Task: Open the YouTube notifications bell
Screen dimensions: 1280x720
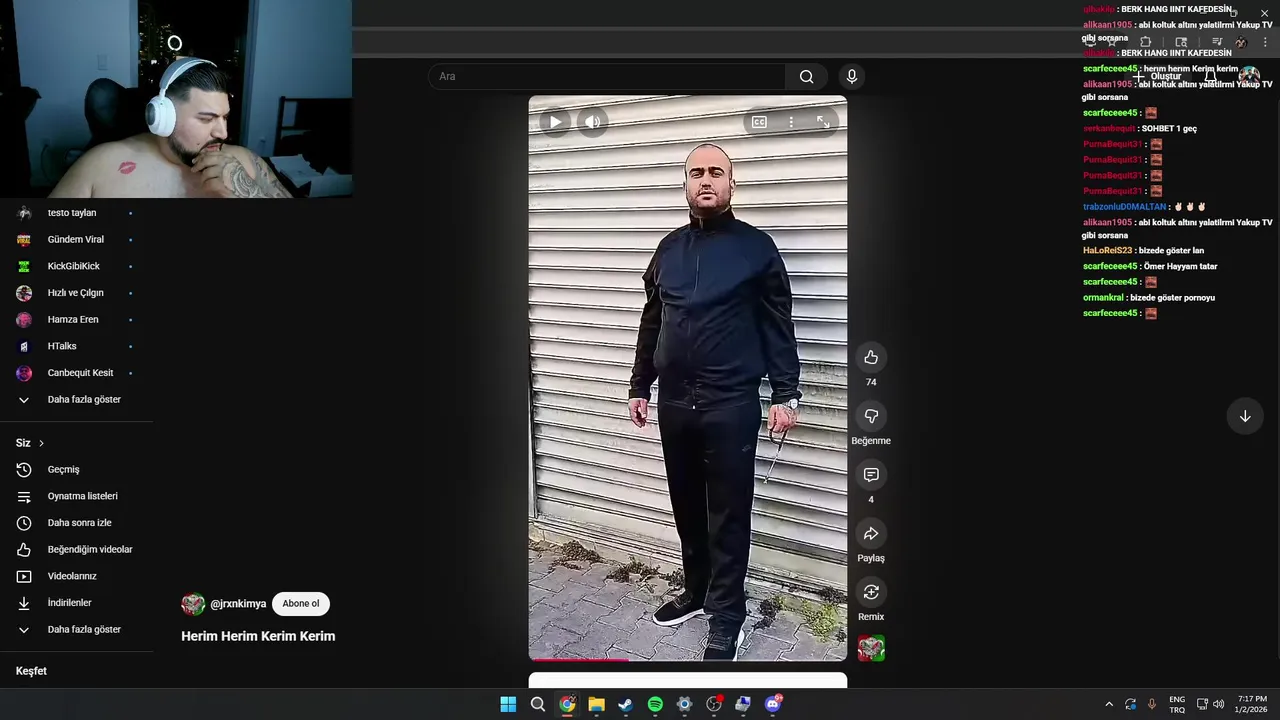Action: coord(1210,76)
